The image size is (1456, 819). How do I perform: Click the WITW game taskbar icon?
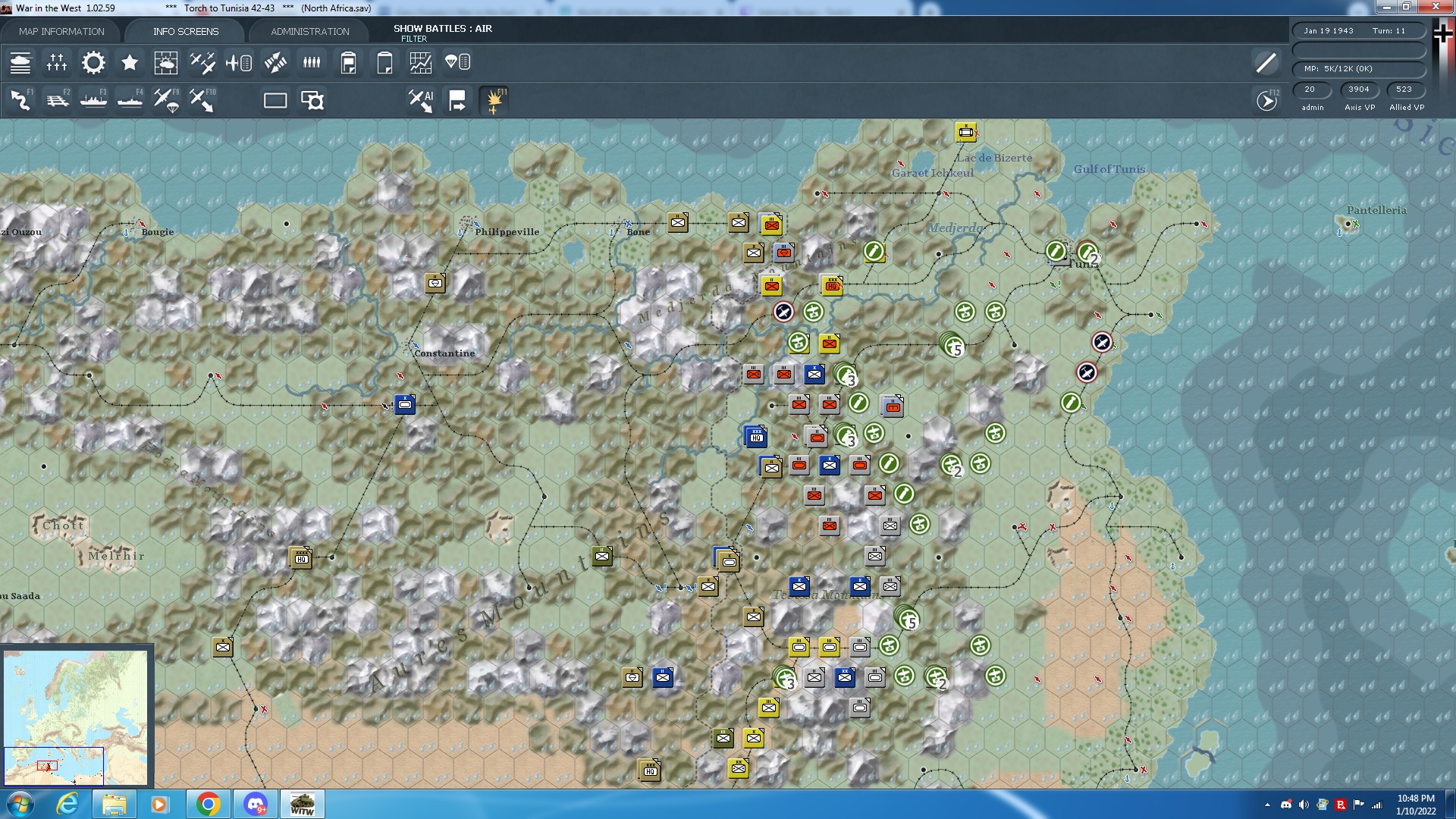(303, 804)
